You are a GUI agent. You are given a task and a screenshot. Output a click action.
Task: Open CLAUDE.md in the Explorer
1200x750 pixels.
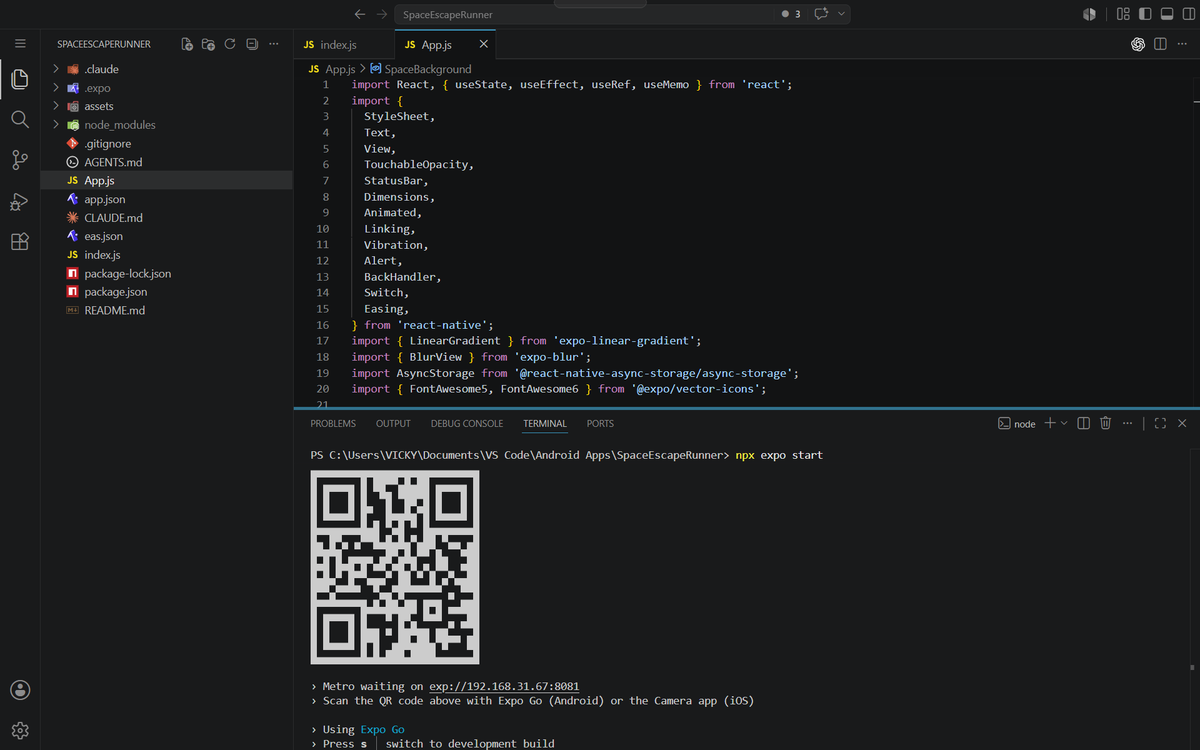[x=166, y=218]
